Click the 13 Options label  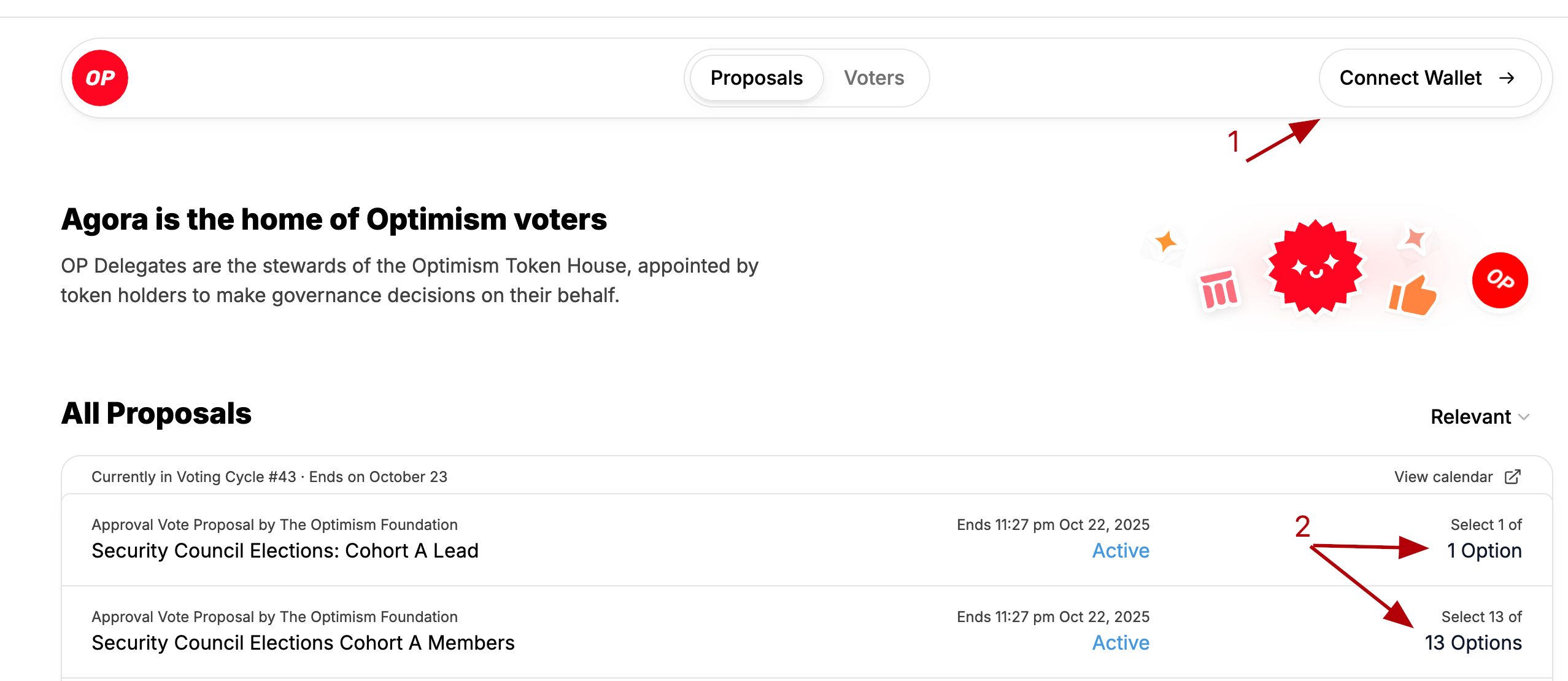(x=1473, y=642)
